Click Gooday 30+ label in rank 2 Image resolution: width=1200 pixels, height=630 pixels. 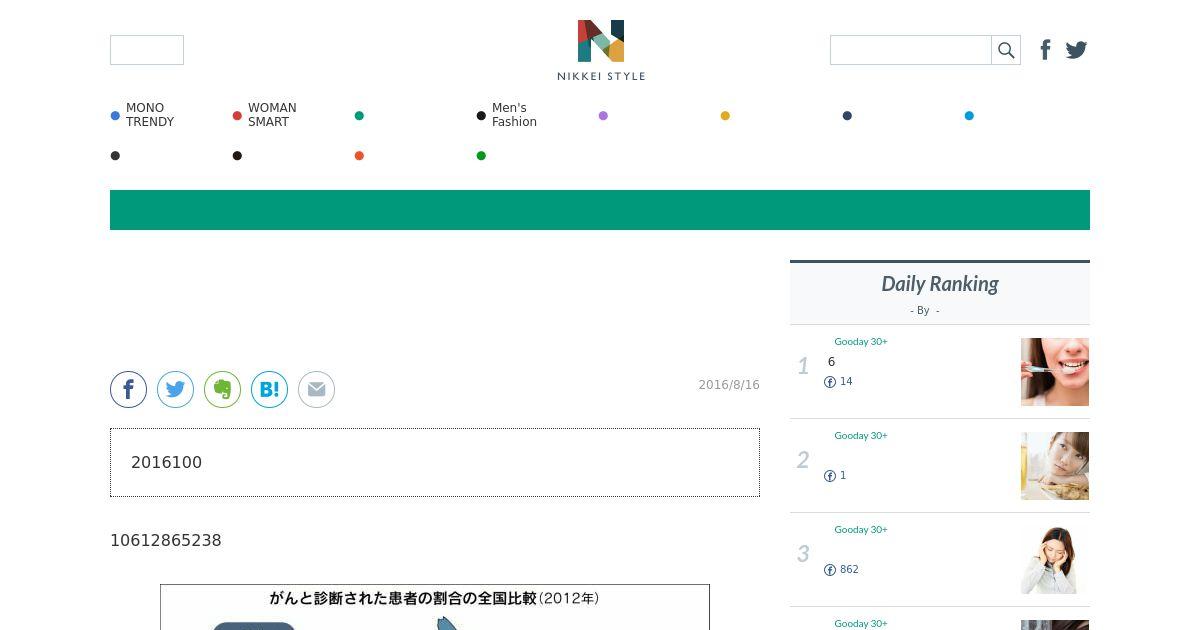pyautogui.click(x=861, y=436)
